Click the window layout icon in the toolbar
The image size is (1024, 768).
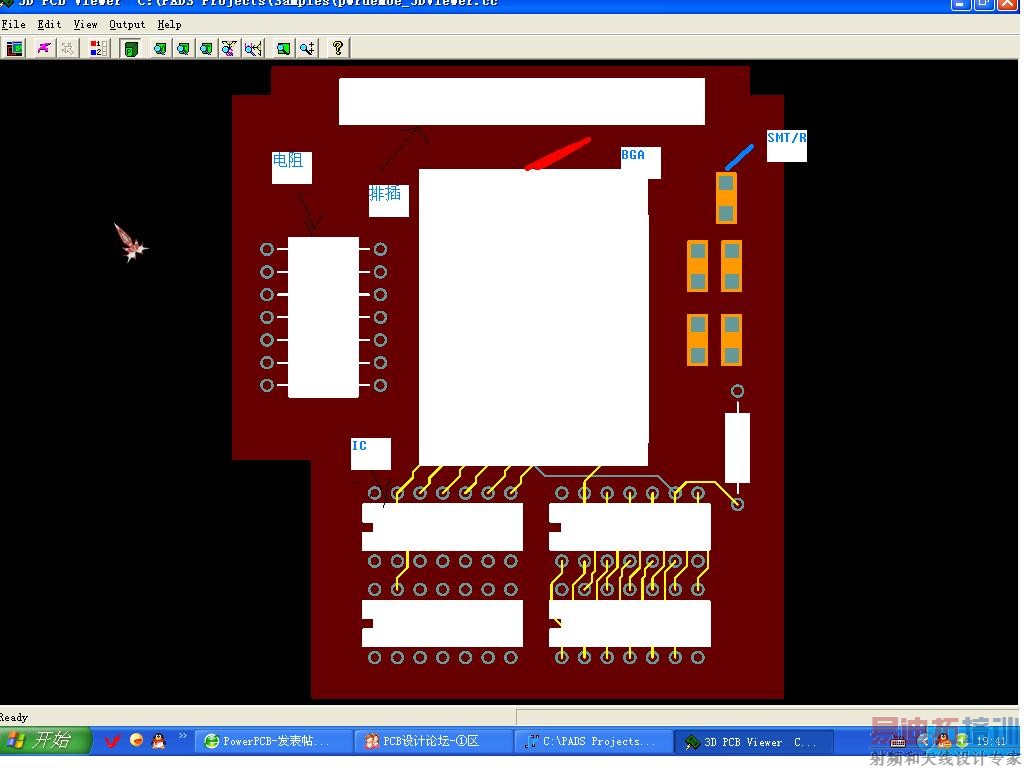(14, 48)
